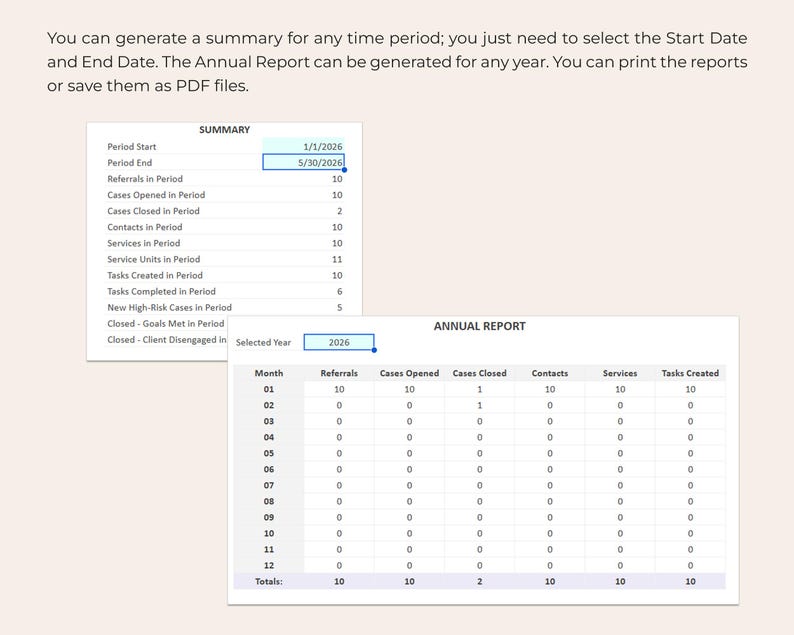
Task: Click the Tasks Completed in Period value 6
Action: 339,291
